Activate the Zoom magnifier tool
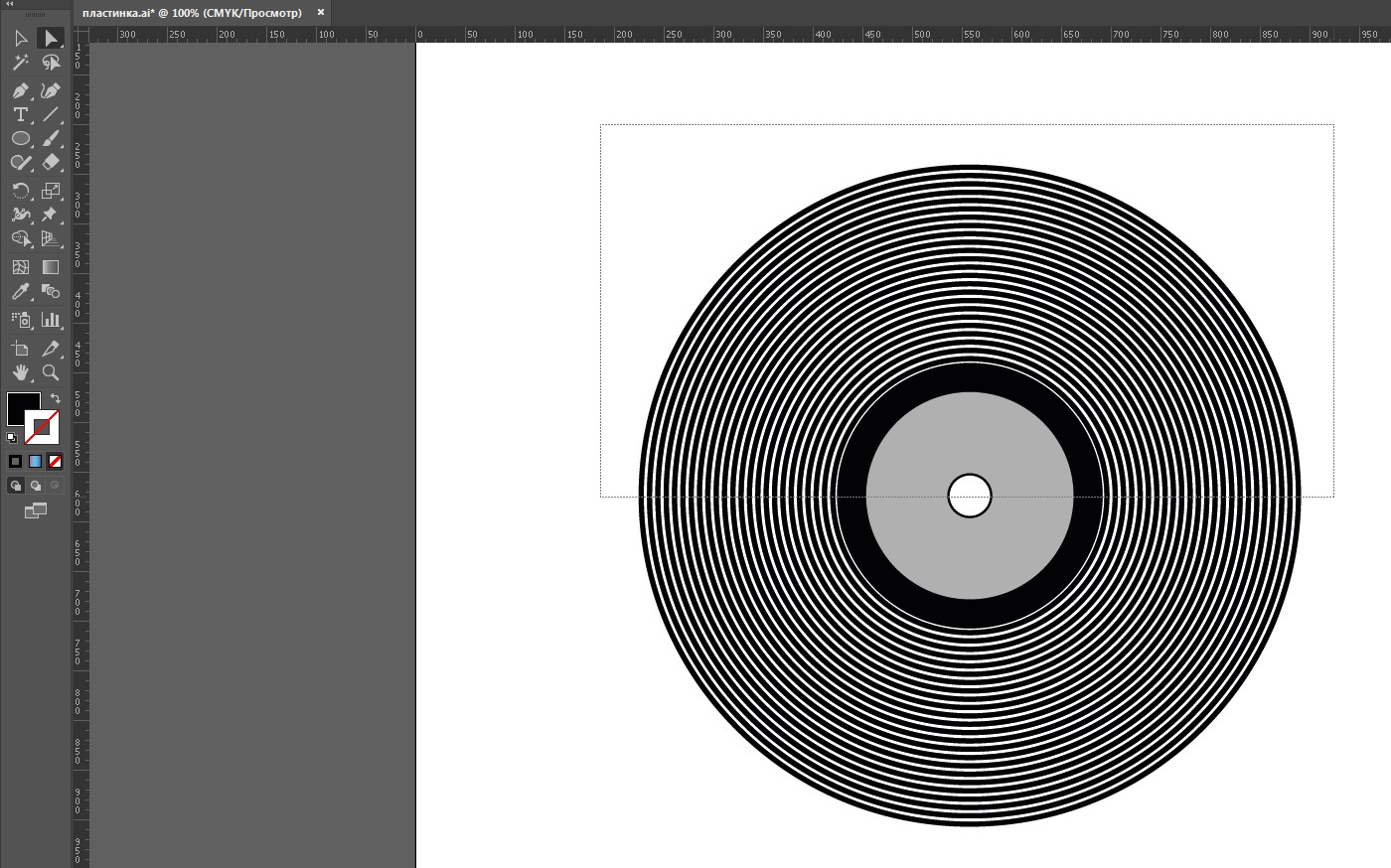 pyautogui.click(x=51, y=372)
